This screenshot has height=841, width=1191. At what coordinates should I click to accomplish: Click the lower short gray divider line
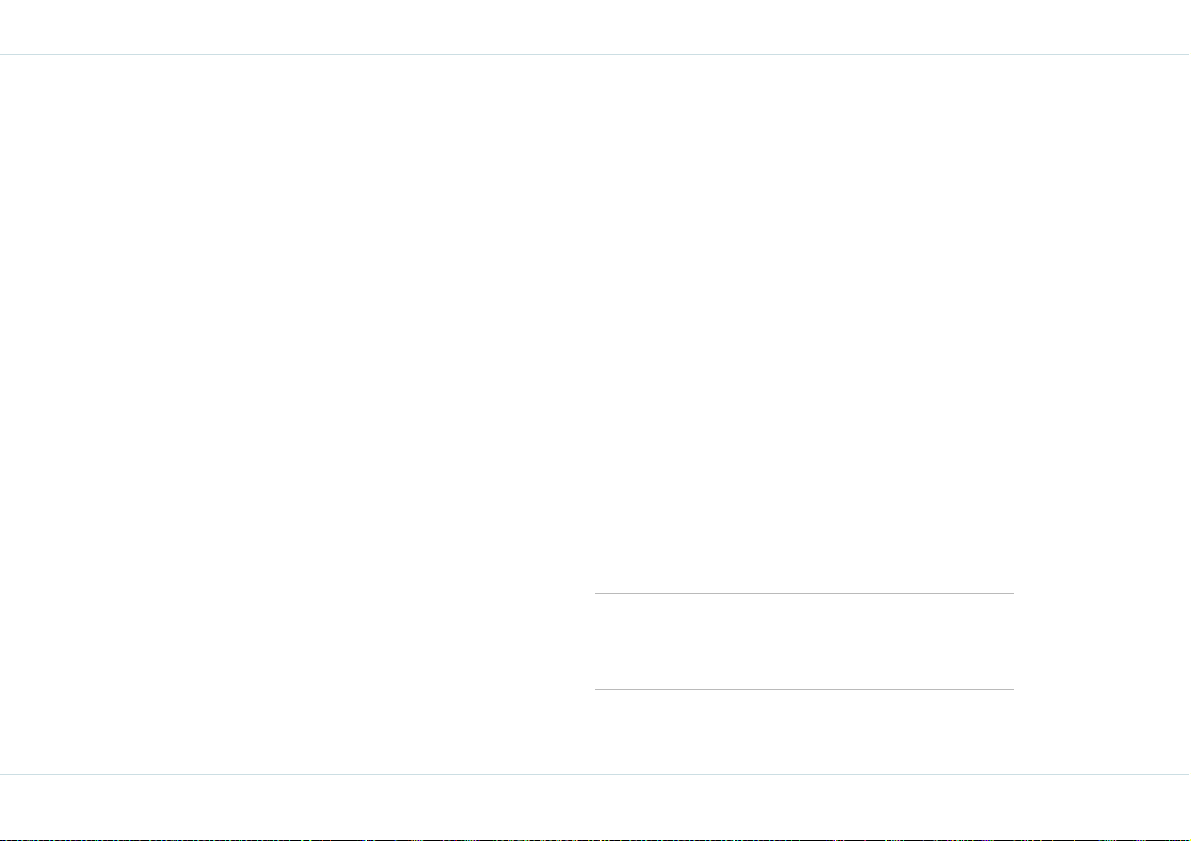[x=804, y=690]
